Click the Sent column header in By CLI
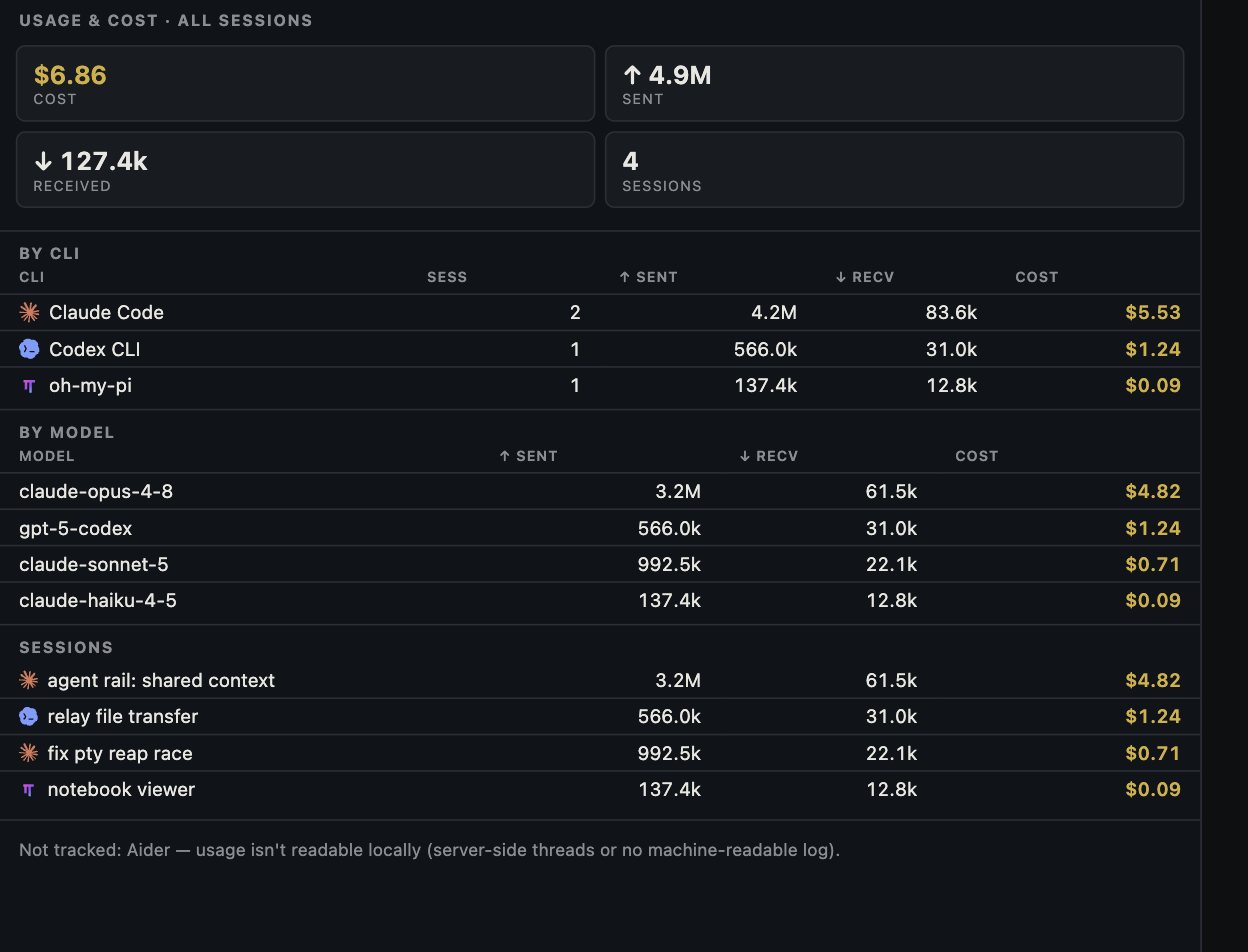Viewport: 1248px width, 952px height. point(648,277)
